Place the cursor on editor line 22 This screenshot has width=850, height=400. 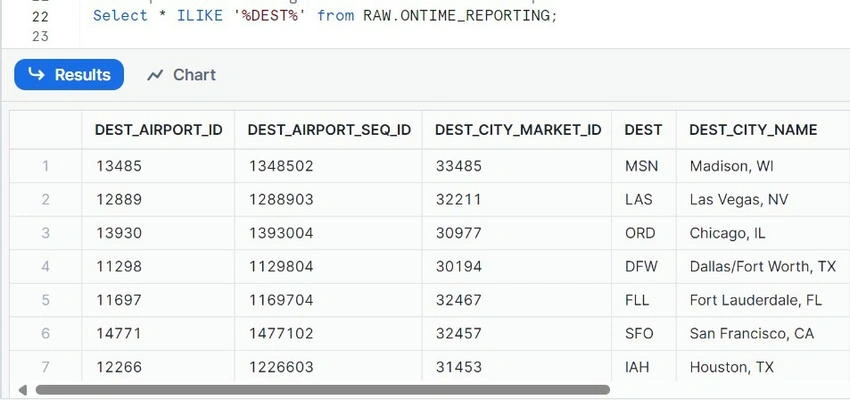[x=325, y=16]
